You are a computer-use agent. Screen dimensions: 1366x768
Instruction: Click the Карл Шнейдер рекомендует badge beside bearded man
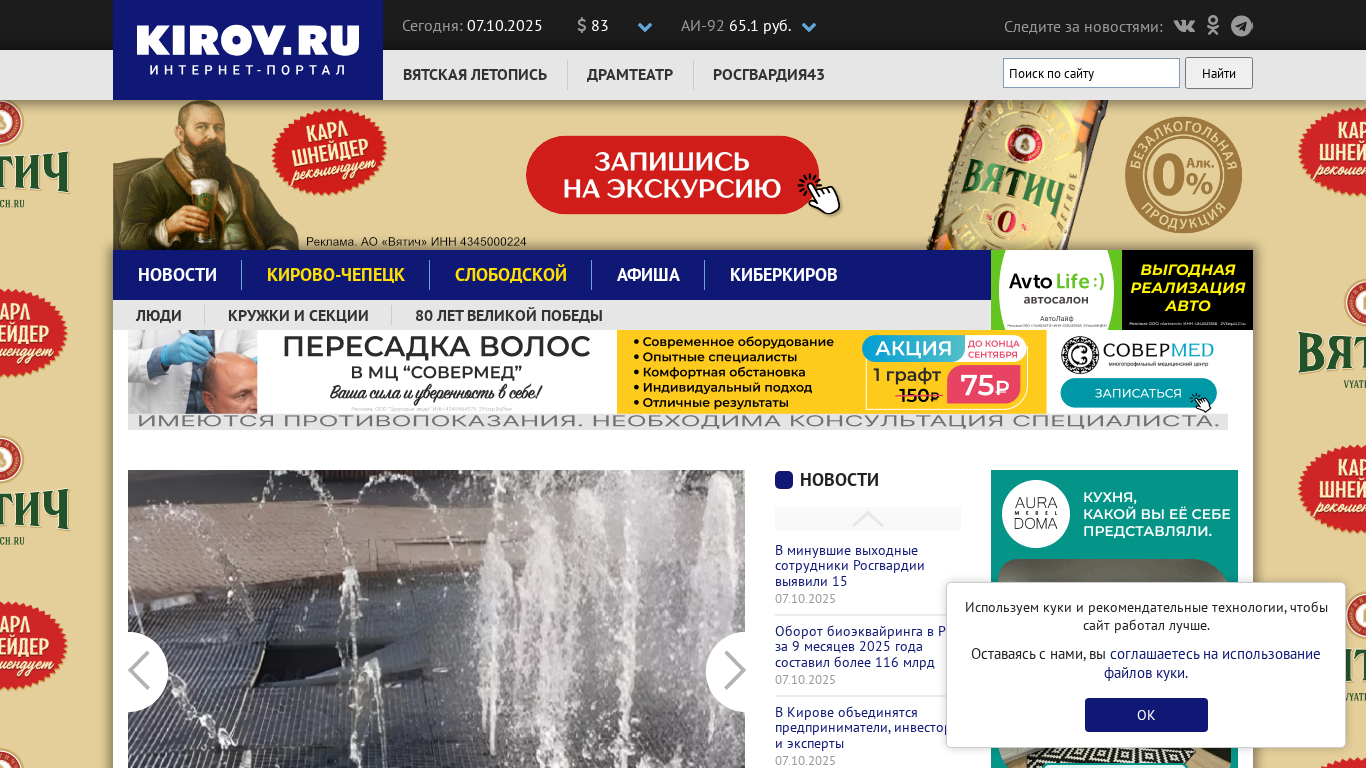(x=329, y=152)
